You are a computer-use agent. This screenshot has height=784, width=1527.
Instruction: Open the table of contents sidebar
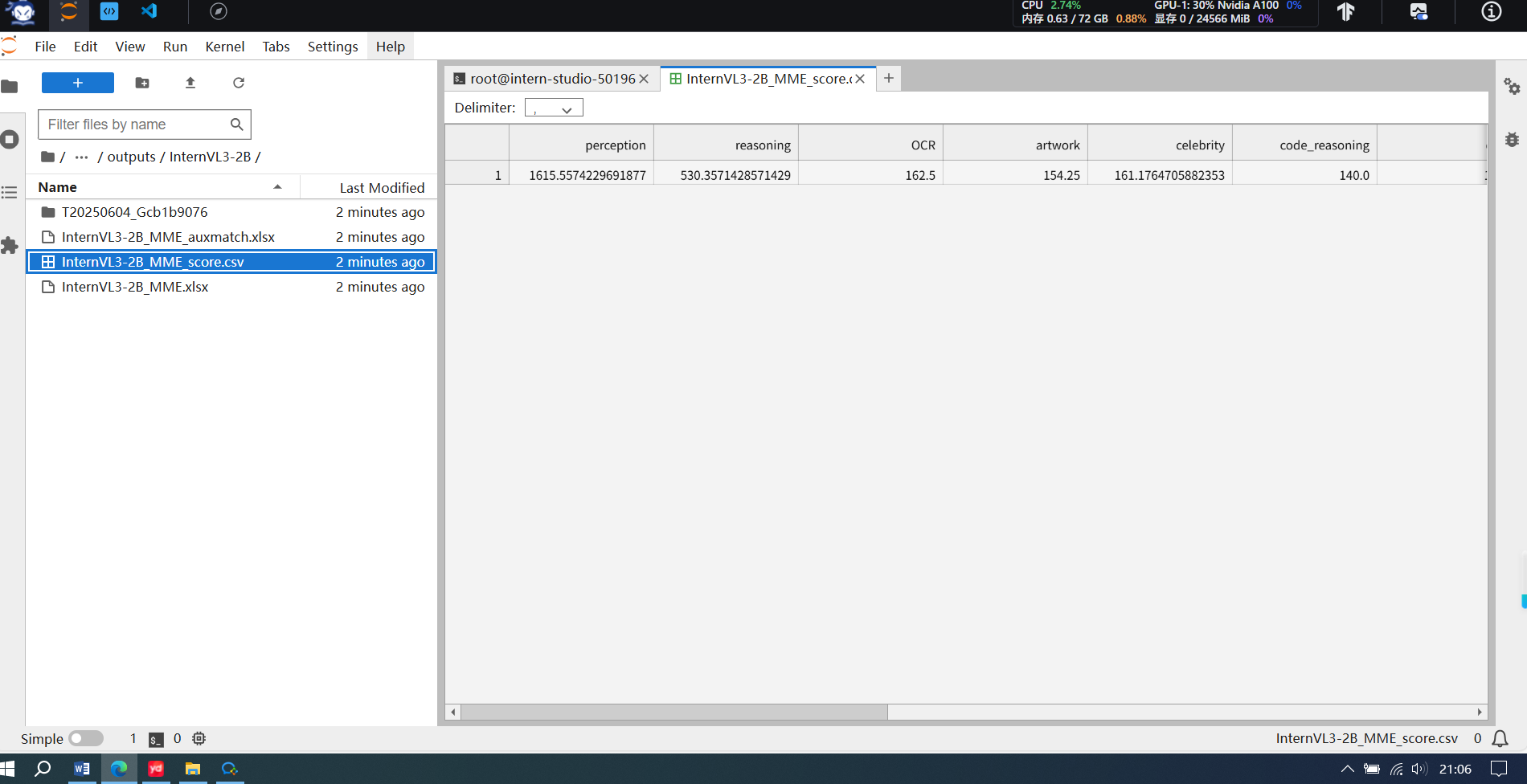10,192
